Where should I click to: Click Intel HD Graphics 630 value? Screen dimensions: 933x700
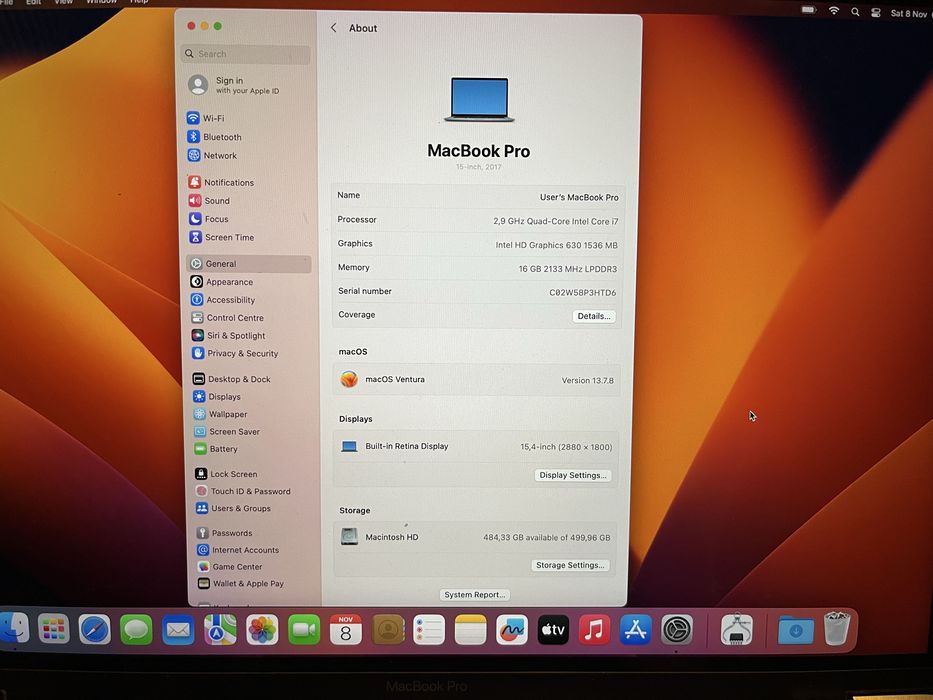point(556,245)
